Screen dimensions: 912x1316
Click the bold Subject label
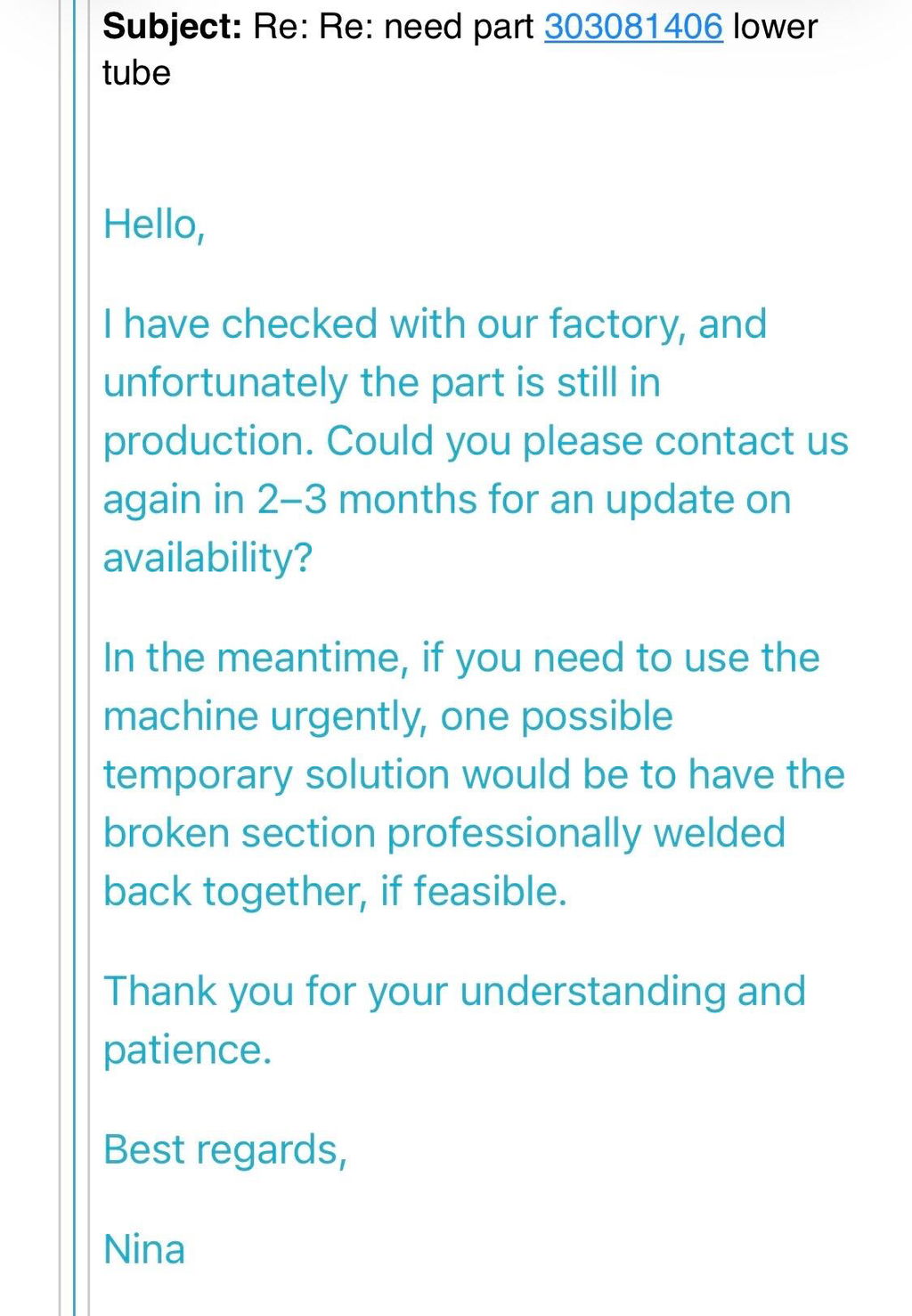(x=173, y=28)
